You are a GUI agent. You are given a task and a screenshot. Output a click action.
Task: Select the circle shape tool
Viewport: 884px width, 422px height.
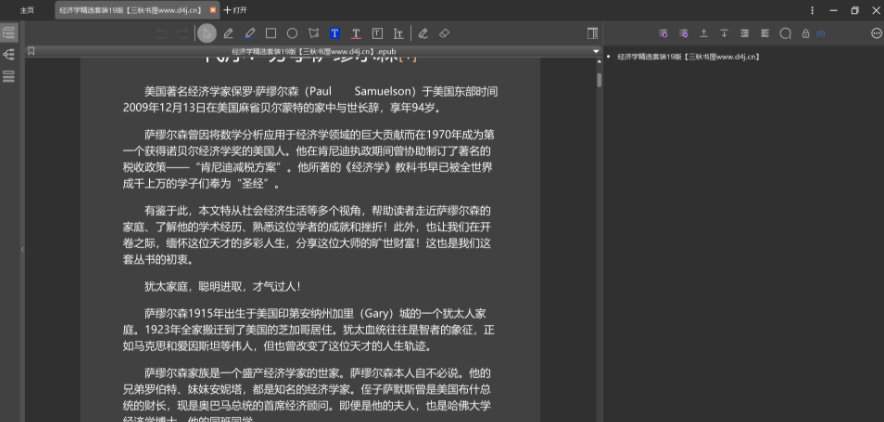292,34
